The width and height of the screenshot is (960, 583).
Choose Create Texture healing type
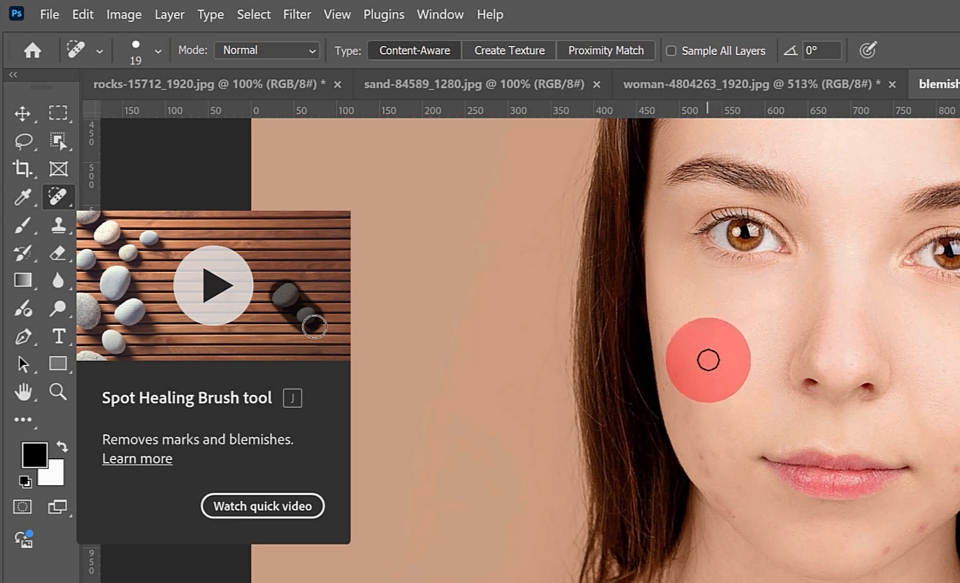click(x=509, y=50)
